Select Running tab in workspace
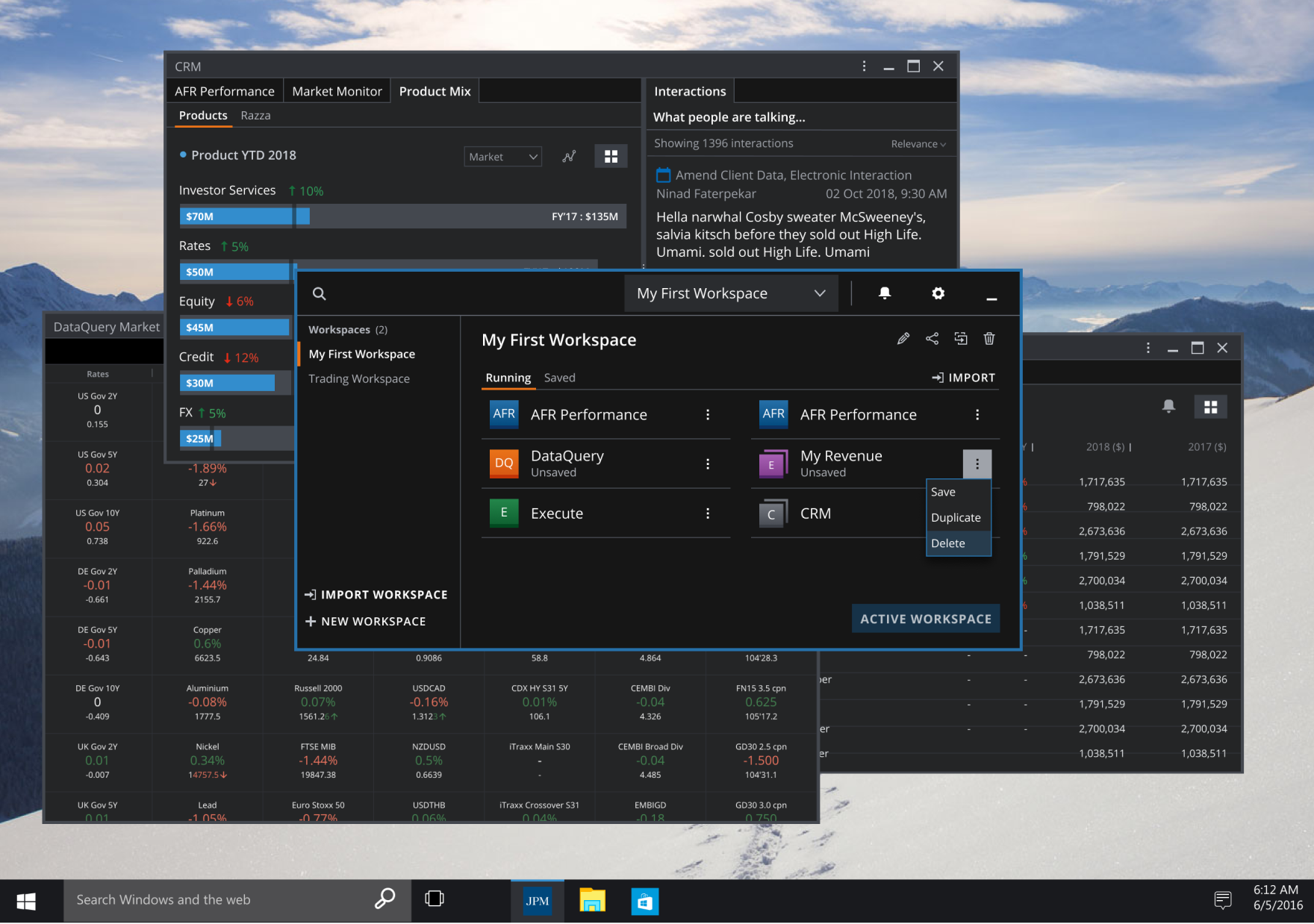 (x=508, y=378)
